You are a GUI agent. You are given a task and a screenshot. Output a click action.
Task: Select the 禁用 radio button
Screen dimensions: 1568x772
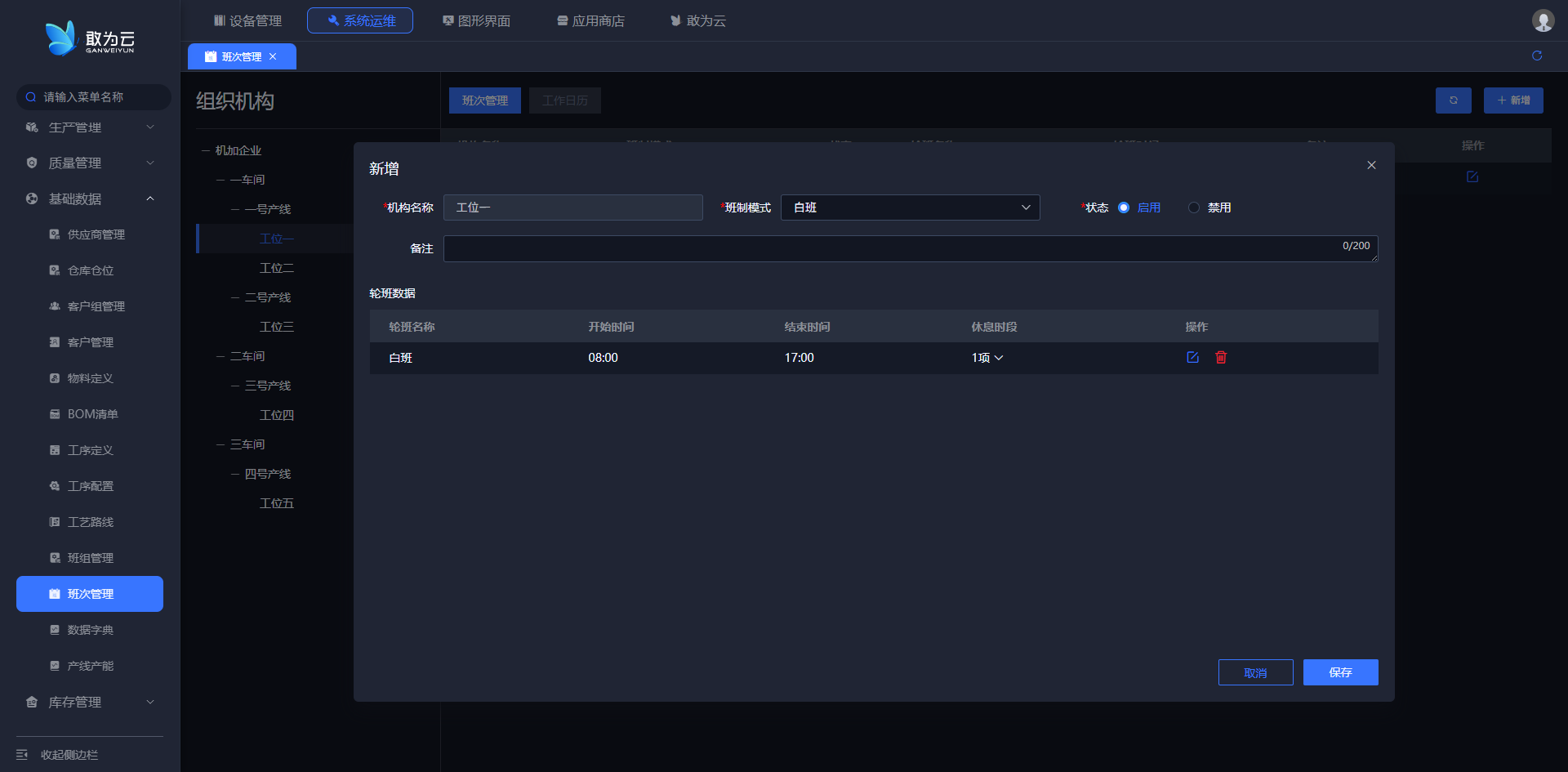(x=1194, y=208)
